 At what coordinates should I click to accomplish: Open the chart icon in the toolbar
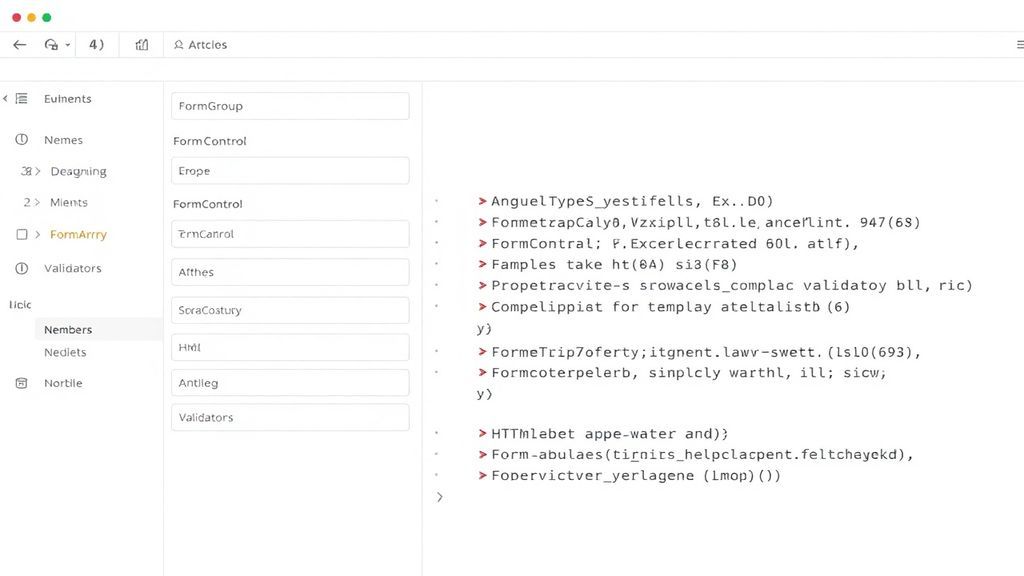[141, 44]
